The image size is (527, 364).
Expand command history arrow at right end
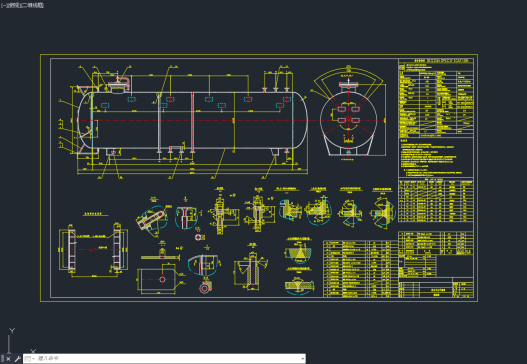coord(303,359)
